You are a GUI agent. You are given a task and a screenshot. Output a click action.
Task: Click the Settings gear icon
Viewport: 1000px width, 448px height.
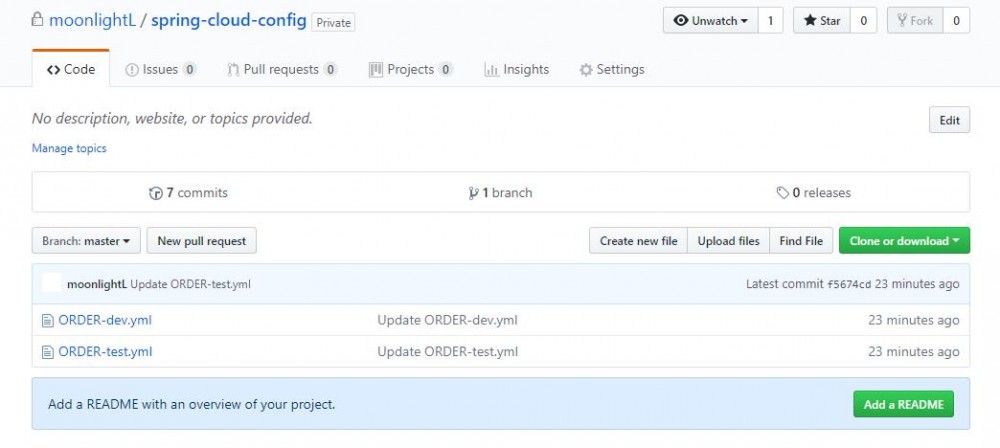click(586, 70)
